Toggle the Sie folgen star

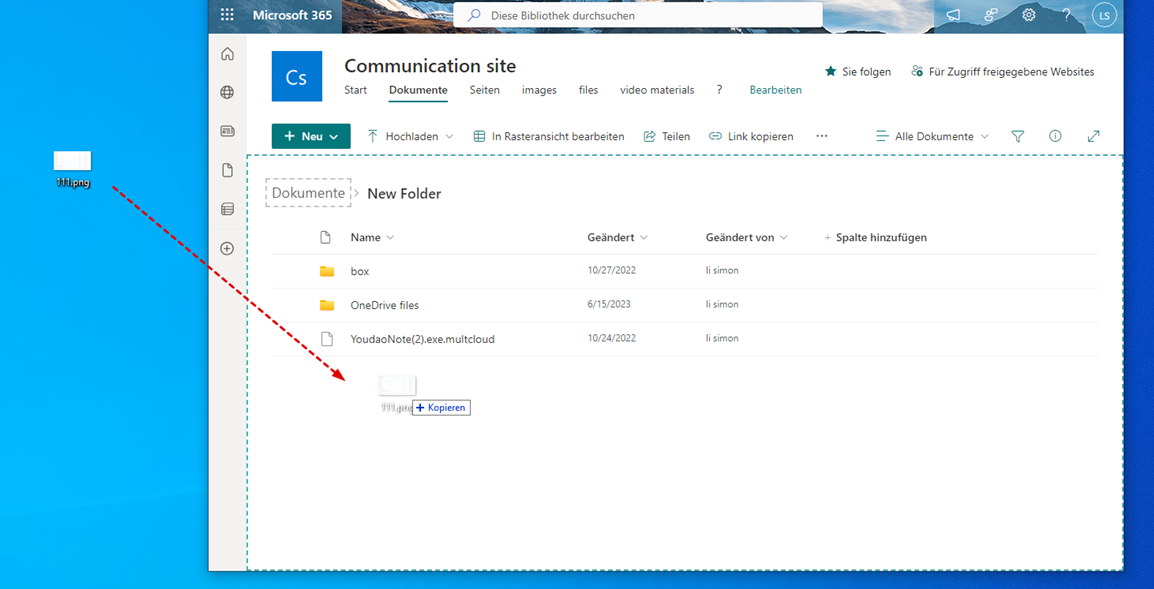click(x=831, y=71)
